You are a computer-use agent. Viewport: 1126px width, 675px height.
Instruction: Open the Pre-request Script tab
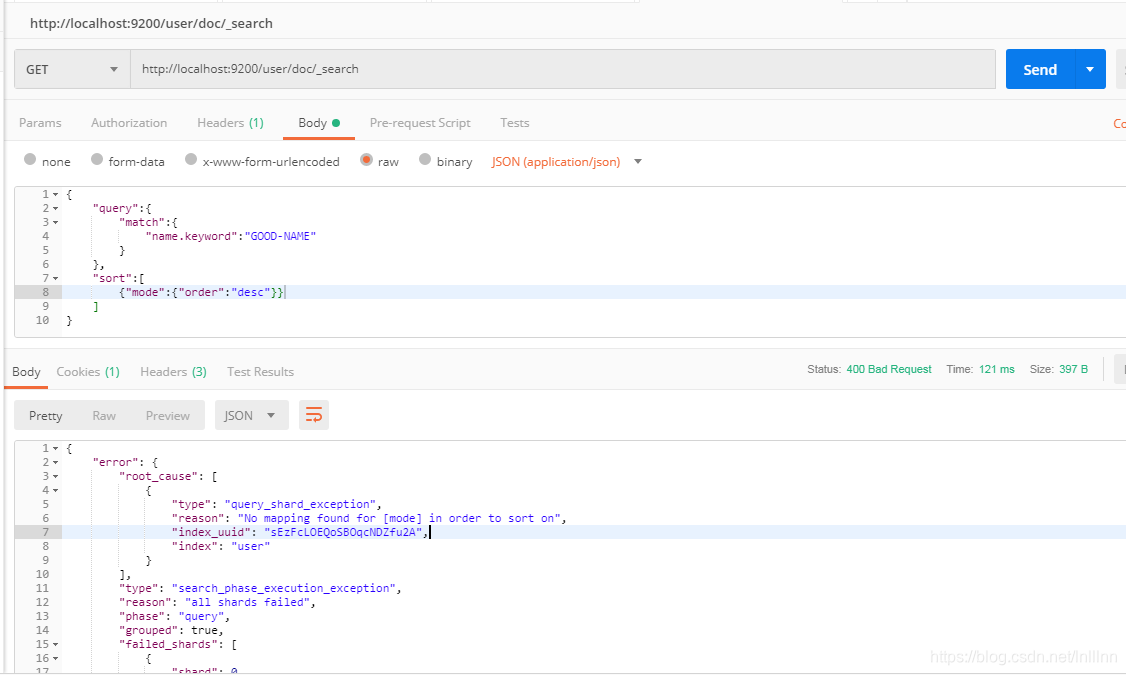(x=420, y=123)
